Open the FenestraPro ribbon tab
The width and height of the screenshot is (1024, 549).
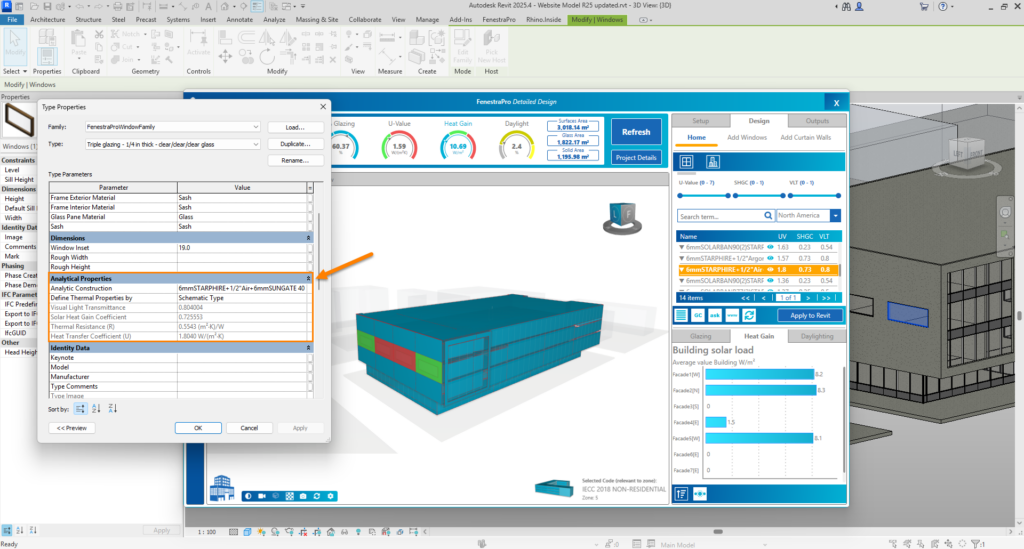coord(499,20)
